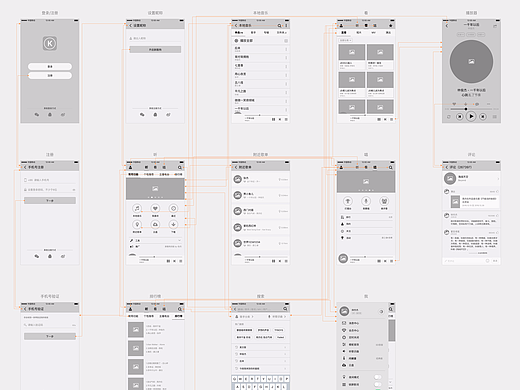Like the first comment on comments screen
520x390 pixels.
[x=497, y=192]
